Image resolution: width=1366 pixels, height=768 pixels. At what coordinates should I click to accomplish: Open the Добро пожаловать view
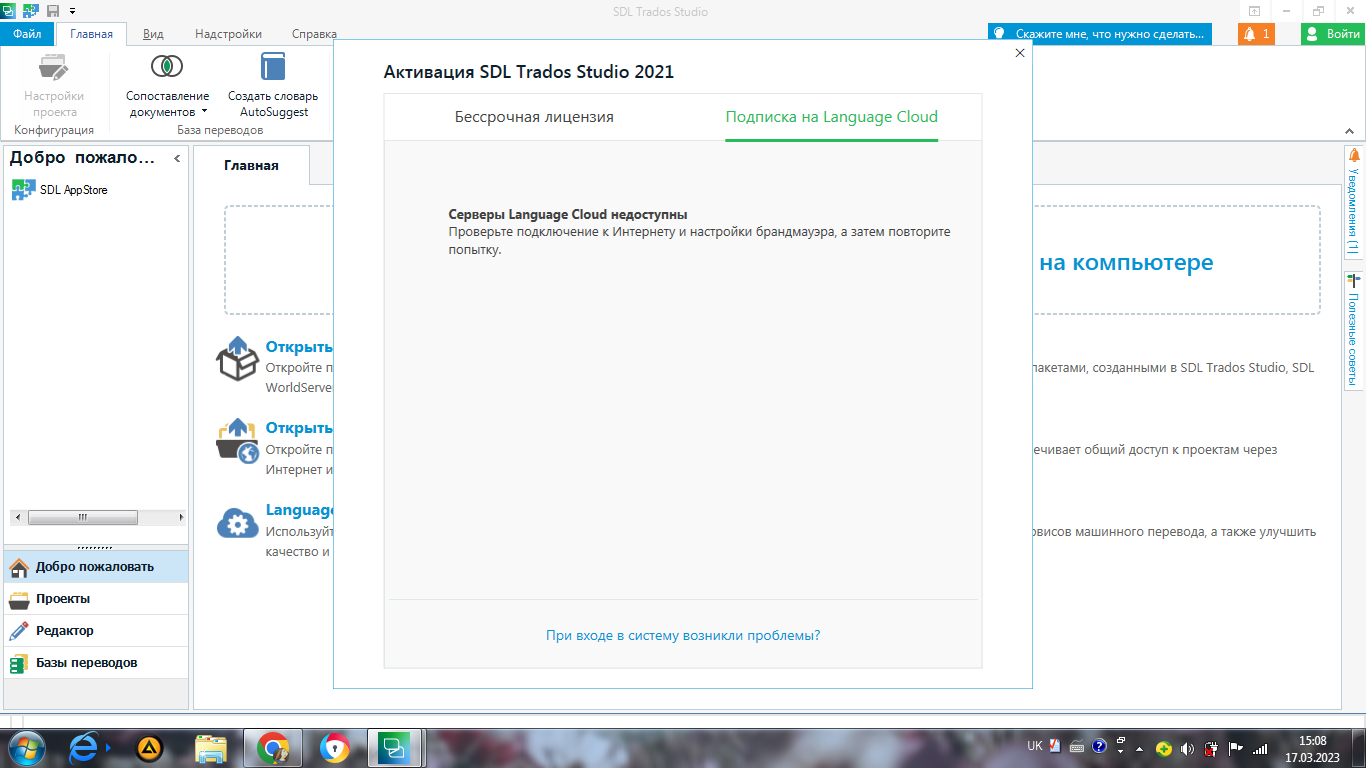[95, 567]
